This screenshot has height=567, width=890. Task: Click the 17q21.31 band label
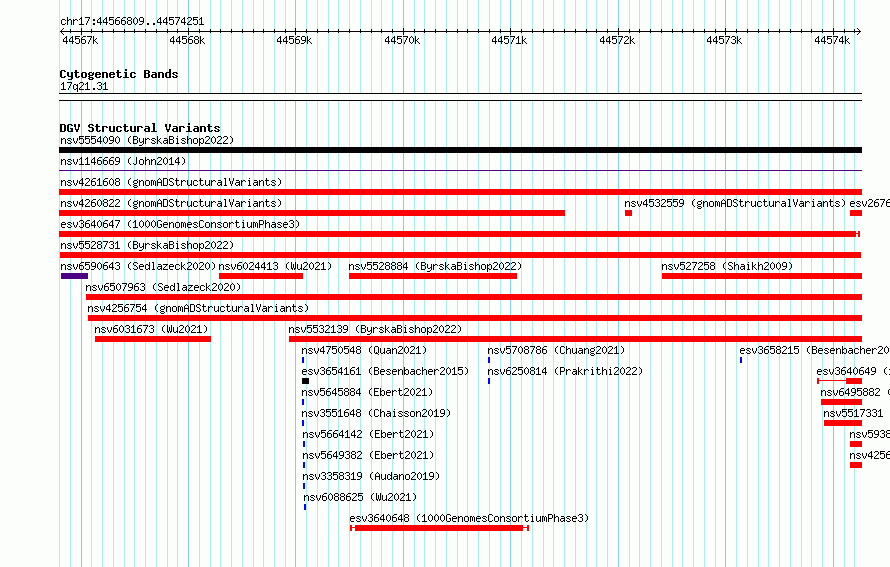click(84, 86)
